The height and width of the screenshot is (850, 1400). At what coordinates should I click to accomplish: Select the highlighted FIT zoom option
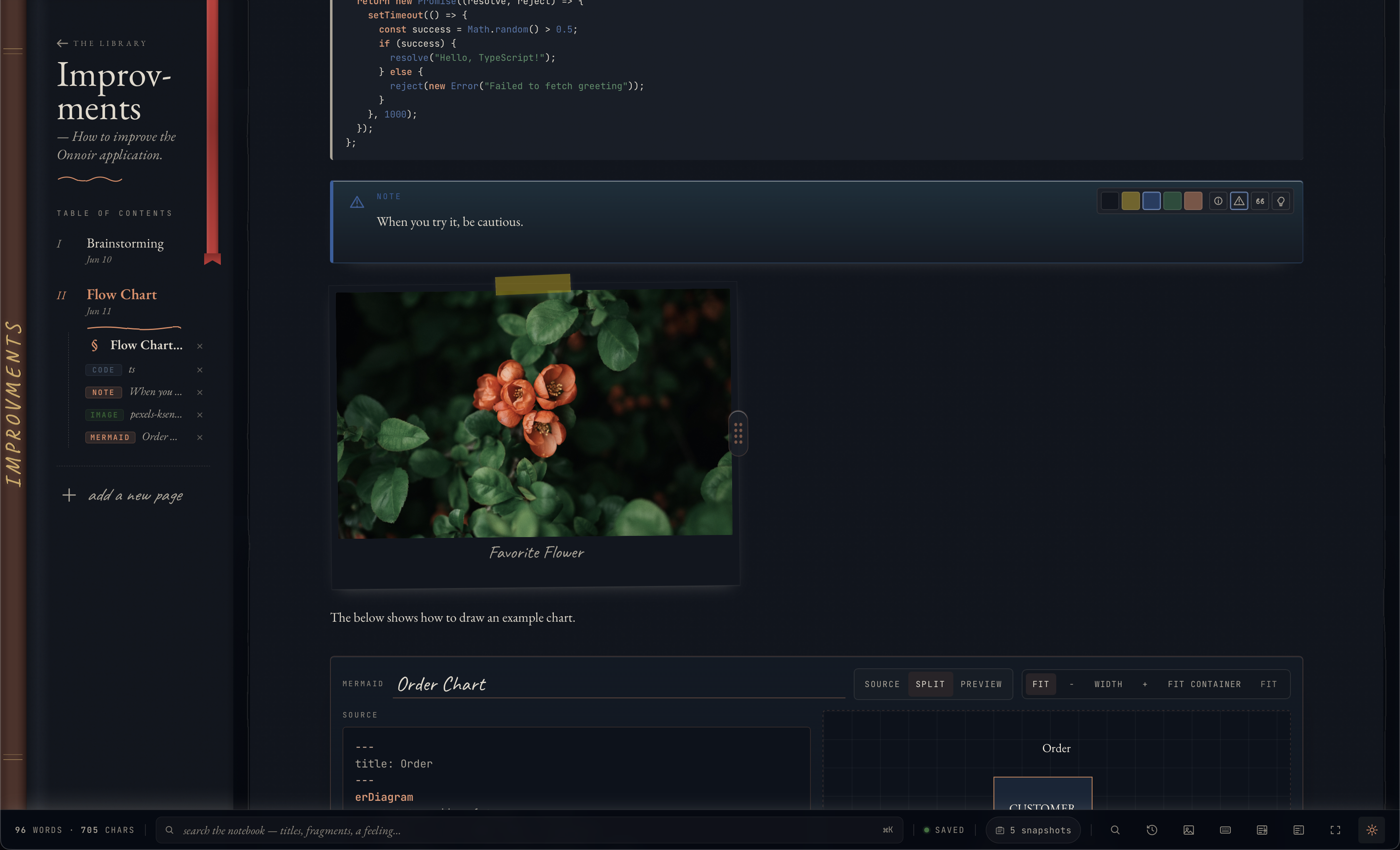1040,684
